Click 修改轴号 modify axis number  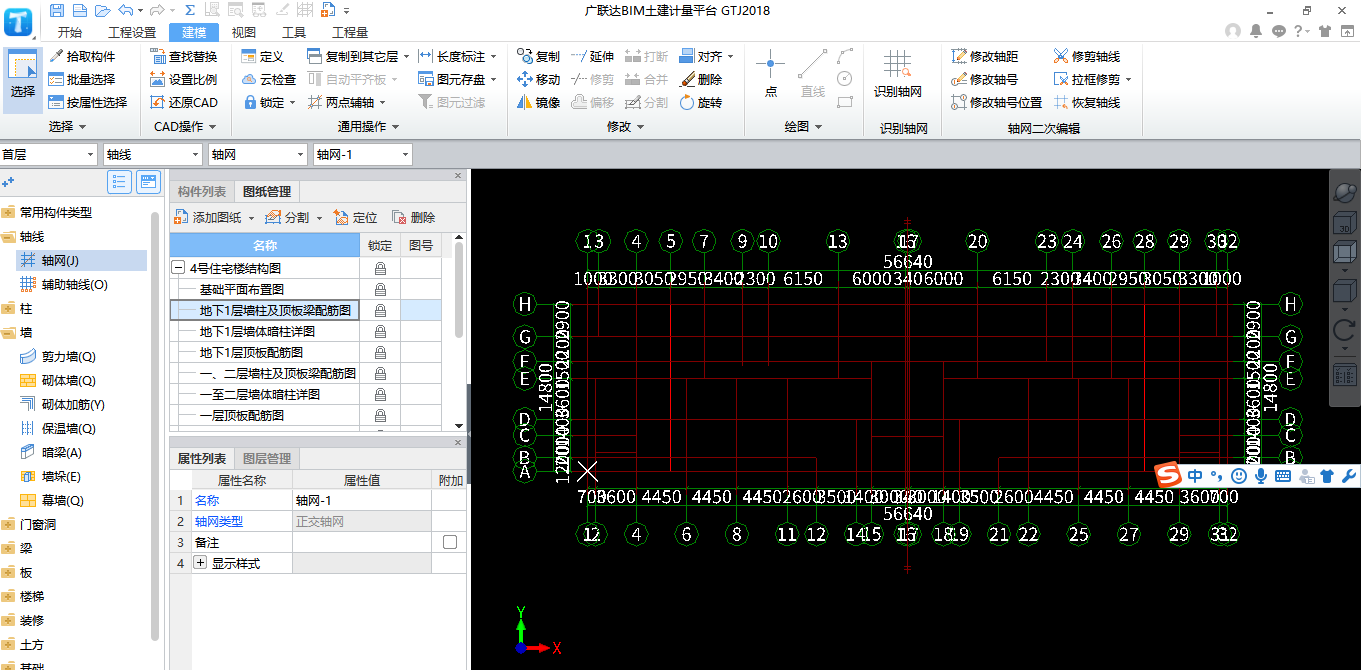point(985,79)
